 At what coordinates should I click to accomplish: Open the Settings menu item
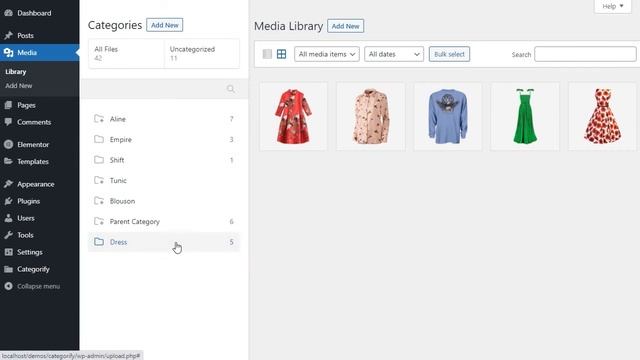[40, 252]
